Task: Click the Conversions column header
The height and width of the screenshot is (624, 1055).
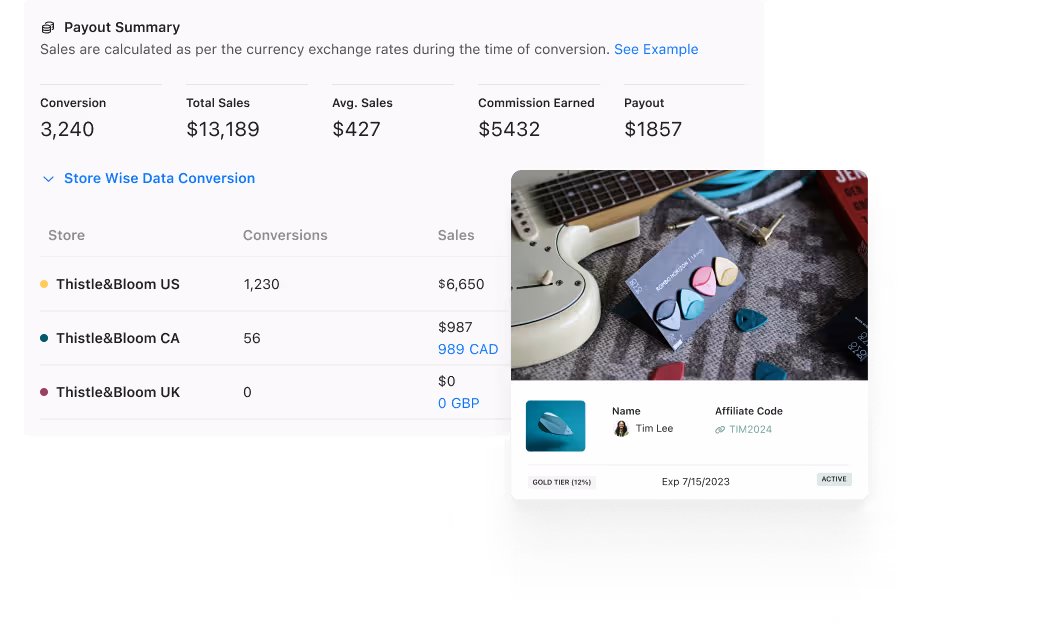Action: coord(285,235)
